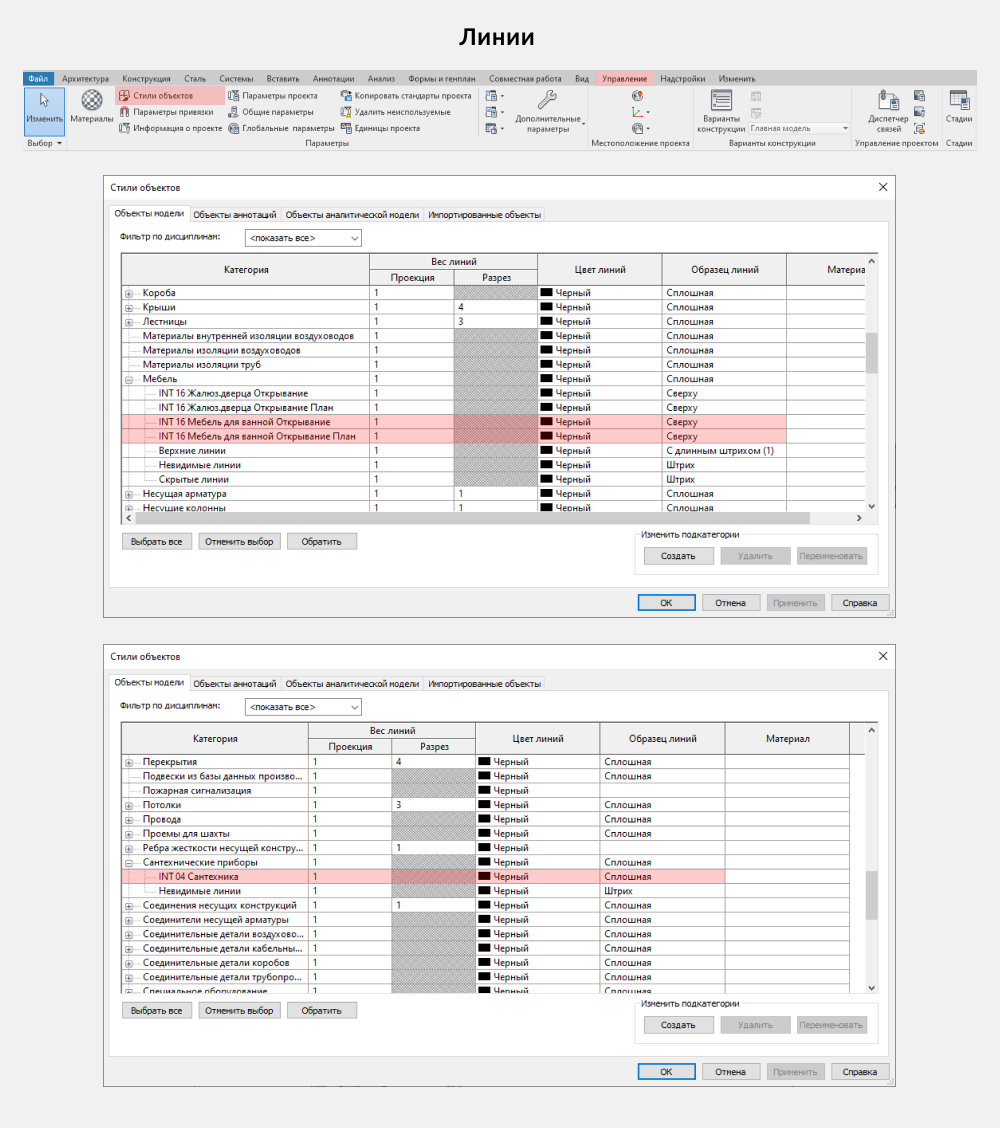The height and width of the screenshot is (1128, 1000).
Task: Click the coordinates axes icon in Местоположение проекта
Action: point(637,112)
